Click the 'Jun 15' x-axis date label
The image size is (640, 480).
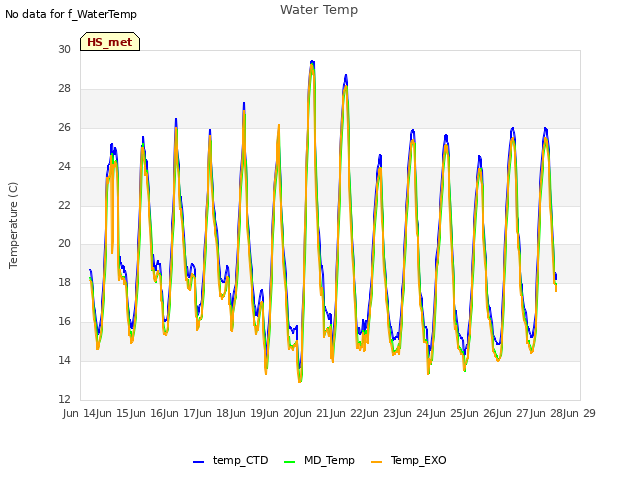[111, 413]
